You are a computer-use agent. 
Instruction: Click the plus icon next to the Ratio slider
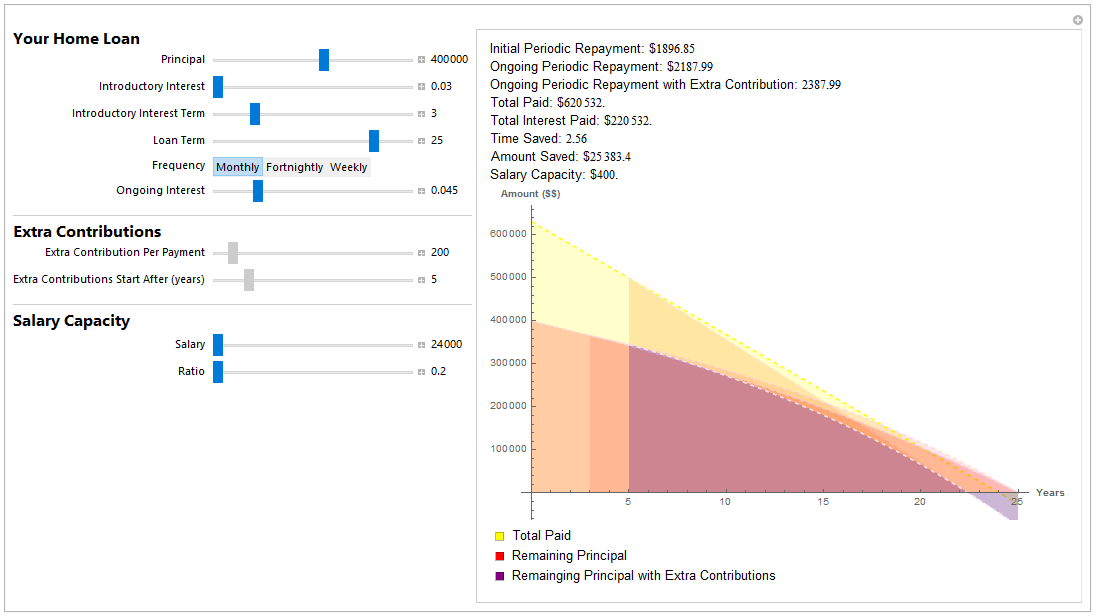point(421,371)
